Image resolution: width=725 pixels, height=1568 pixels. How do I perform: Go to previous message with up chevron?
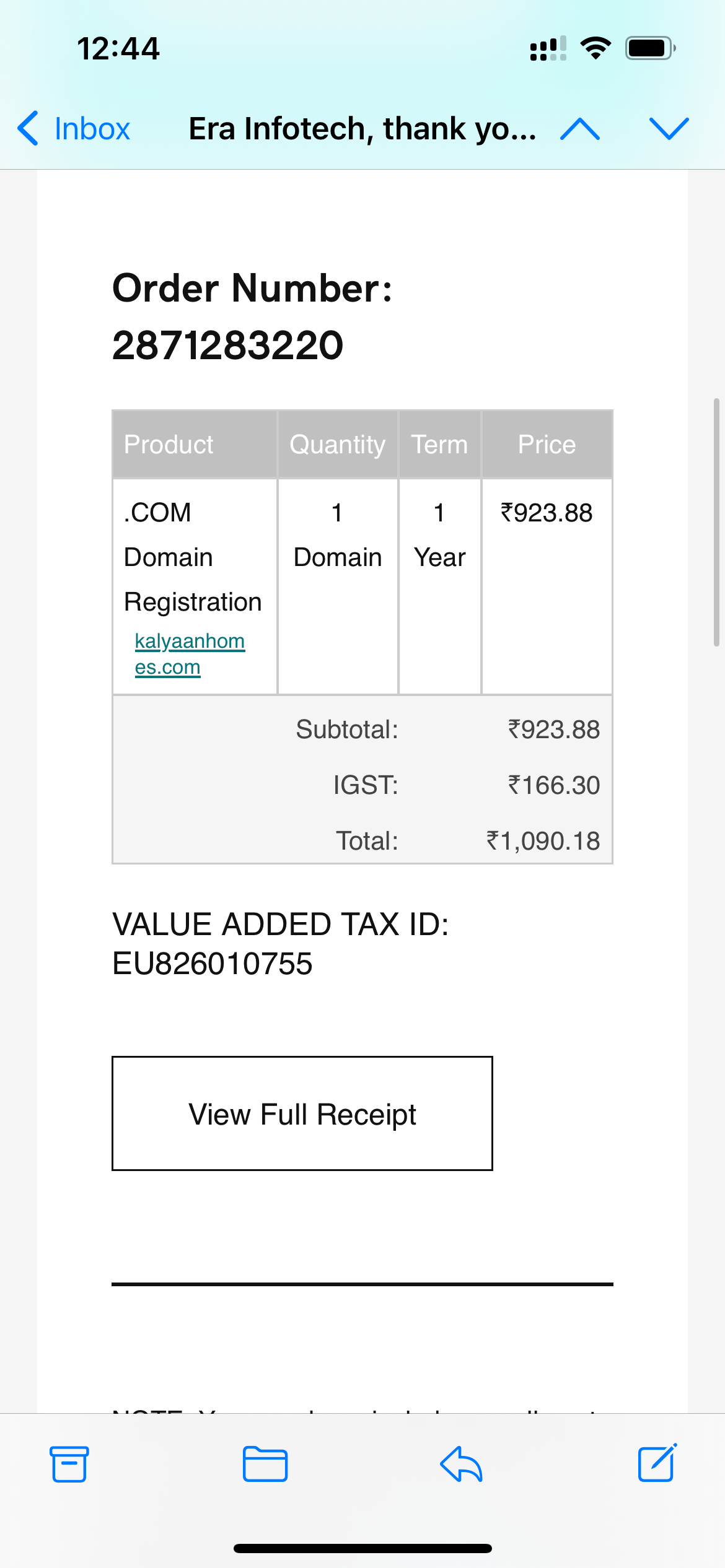[579, 129]
